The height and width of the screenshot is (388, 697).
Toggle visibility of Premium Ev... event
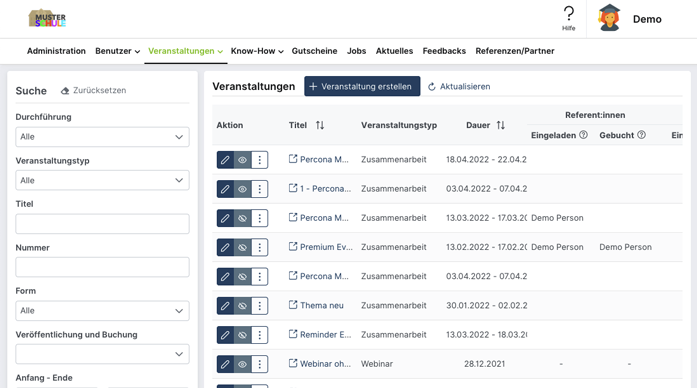pos(242,248)
